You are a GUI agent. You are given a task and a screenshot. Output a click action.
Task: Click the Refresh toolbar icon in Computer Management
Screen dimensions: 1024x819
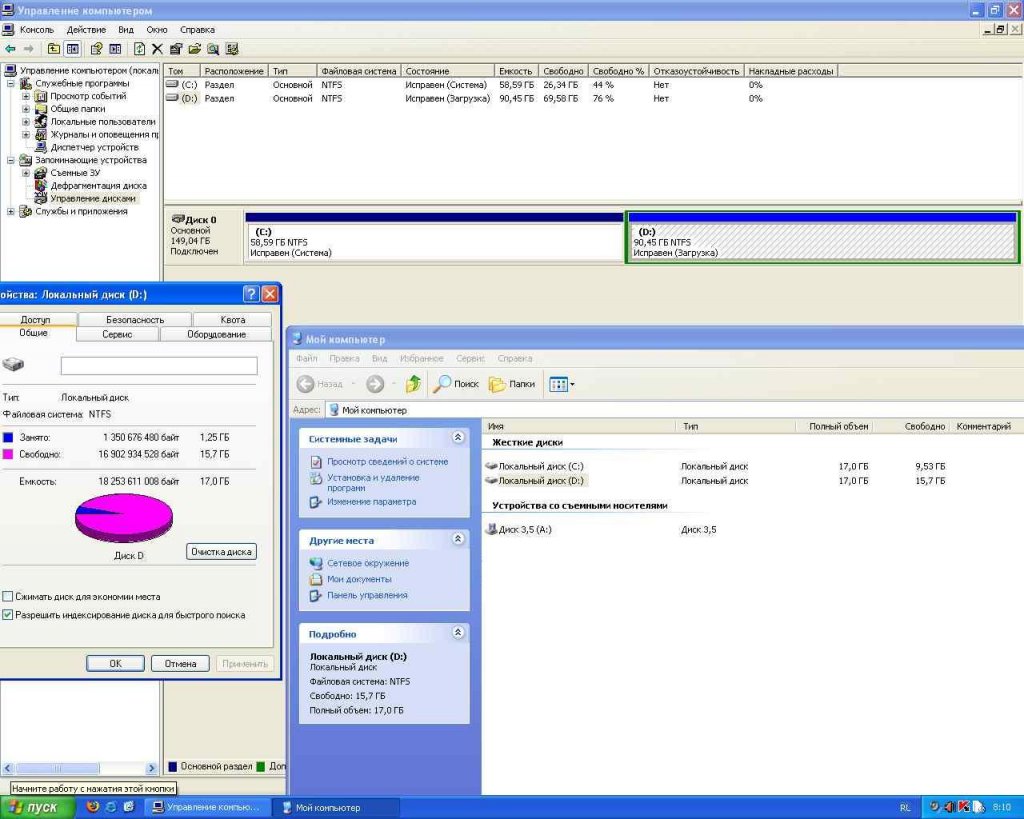139,49
